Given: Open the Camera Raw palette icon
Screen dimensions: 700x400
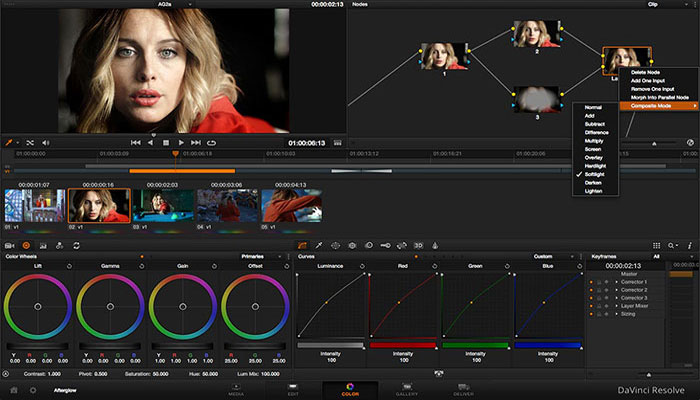Looking at the screenshot, I should 9,246.
